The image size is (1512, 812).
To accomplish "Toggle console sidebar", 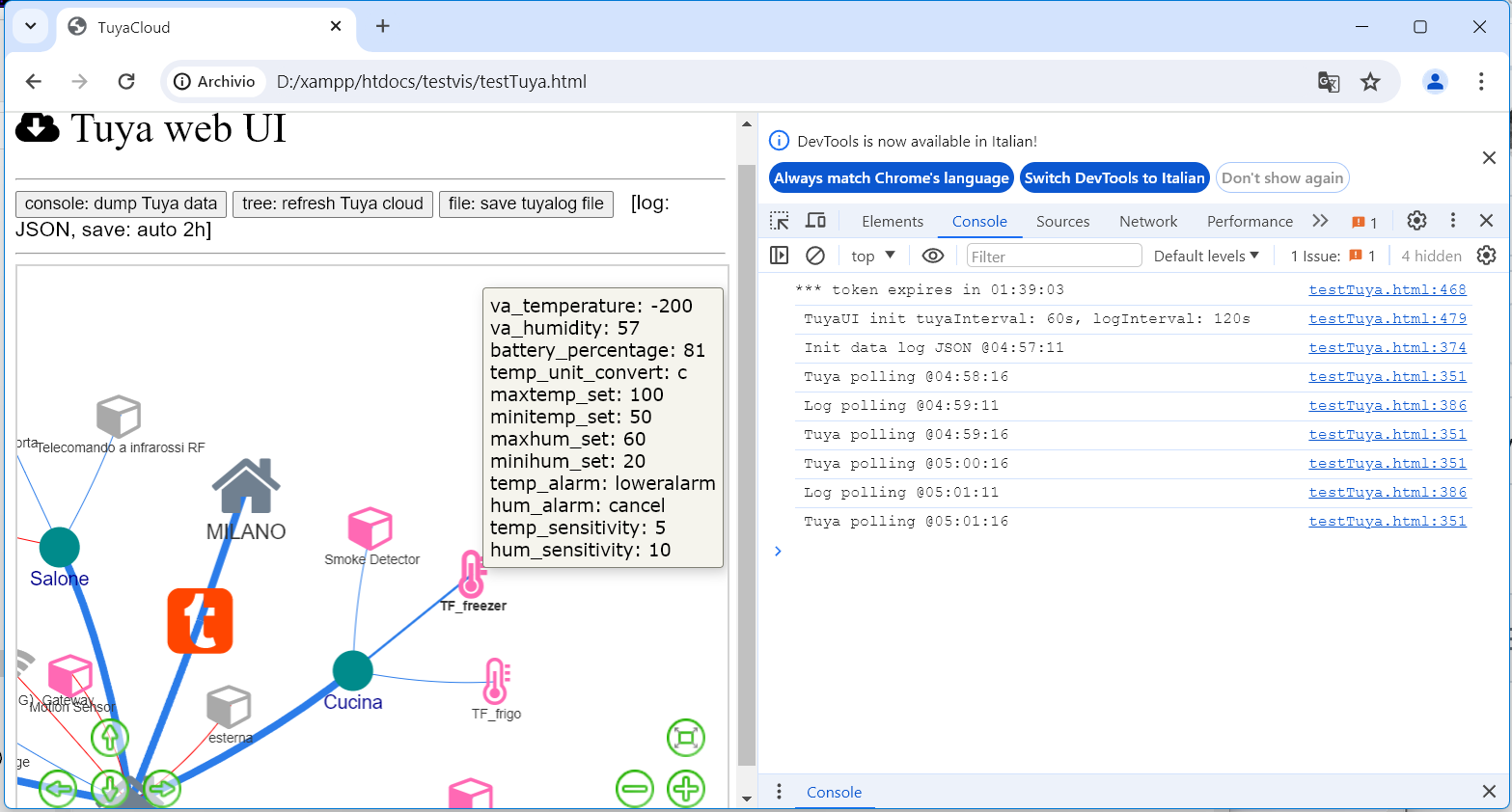I will pos(780,256).
